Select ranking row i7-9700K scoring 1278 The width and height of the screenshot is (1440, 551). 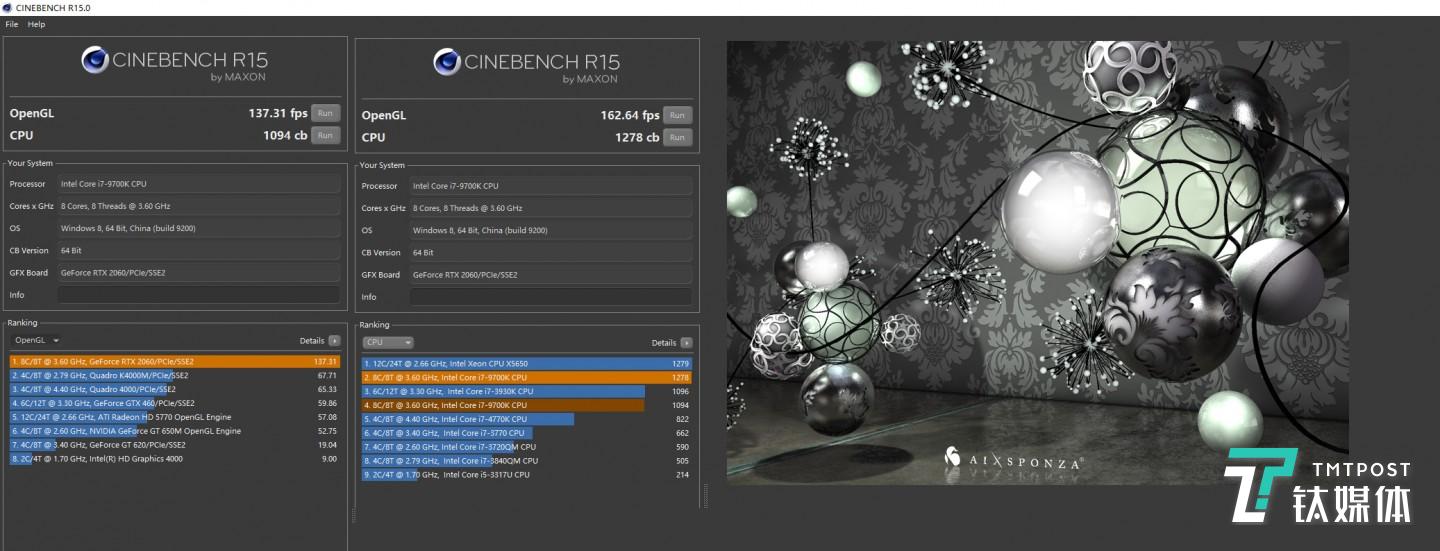pyautogui.click(x=527, y=377)
